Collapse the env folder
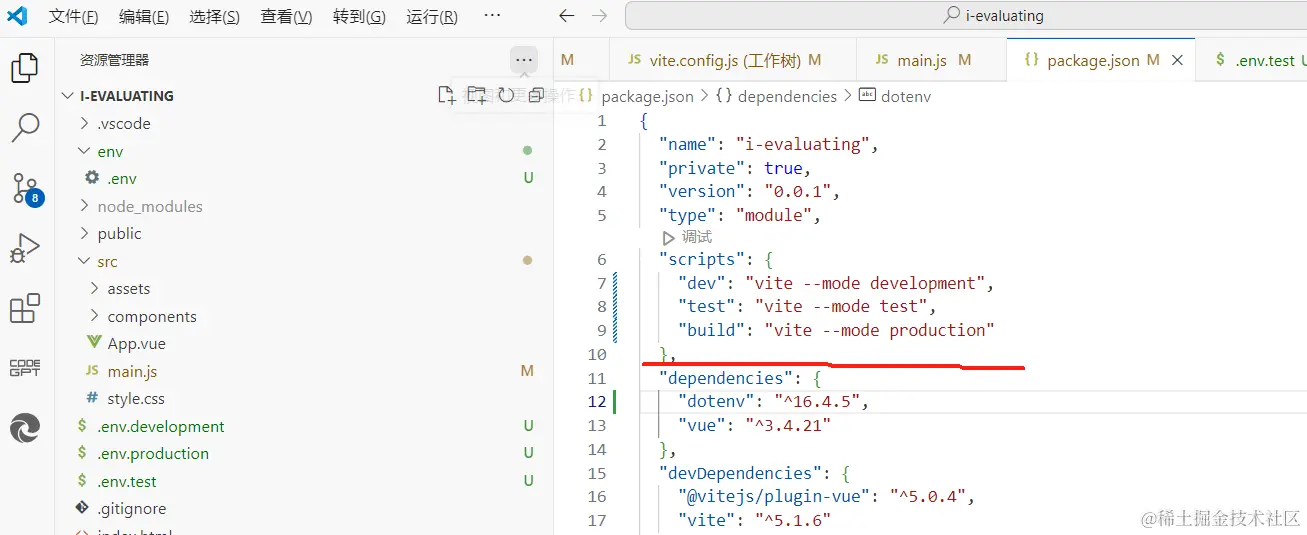 (x=84, y=151)
